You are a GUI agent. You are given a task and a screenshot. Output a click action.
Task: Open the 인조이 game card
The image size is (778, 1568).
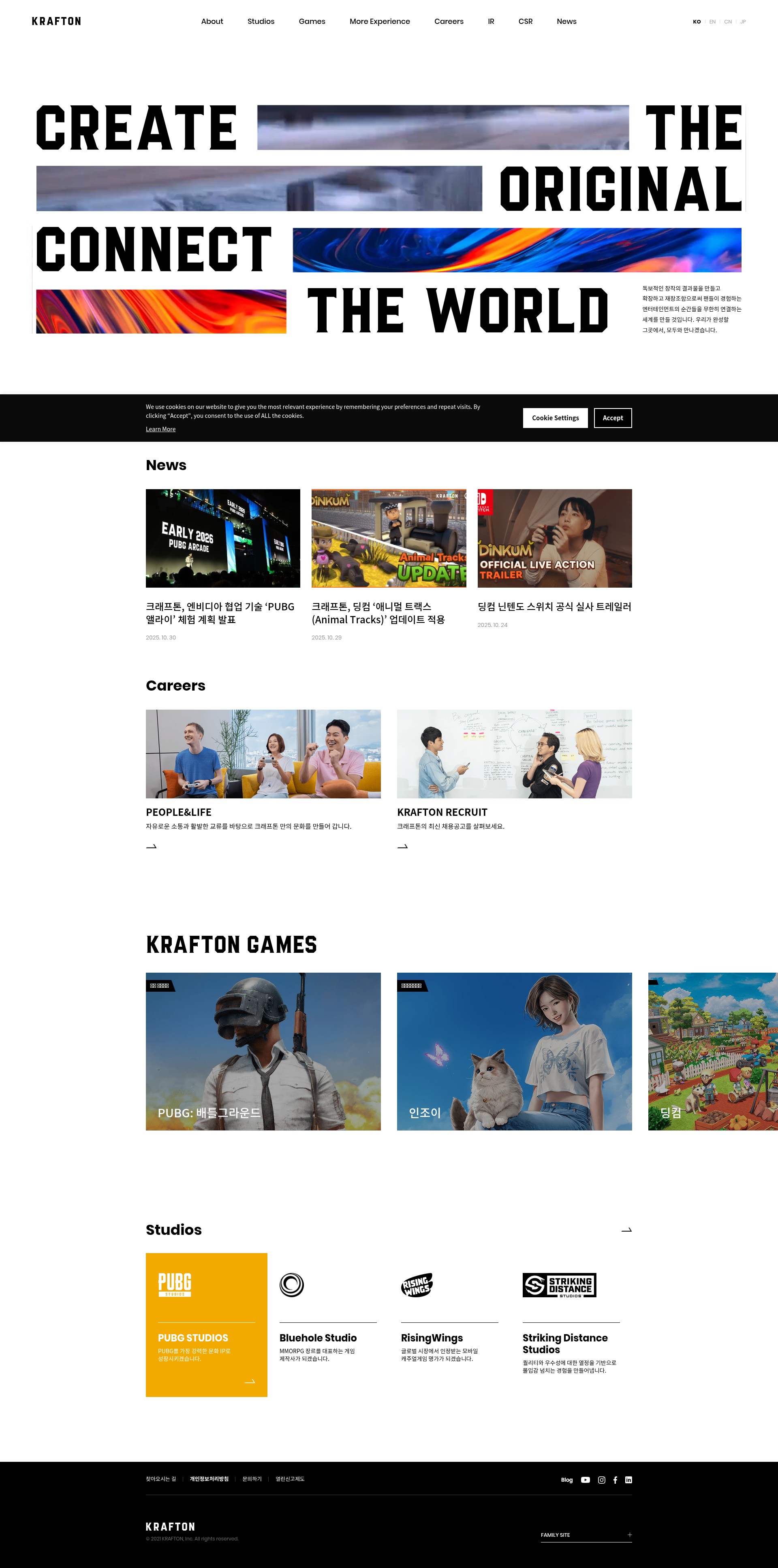(x=514, y=1051)
